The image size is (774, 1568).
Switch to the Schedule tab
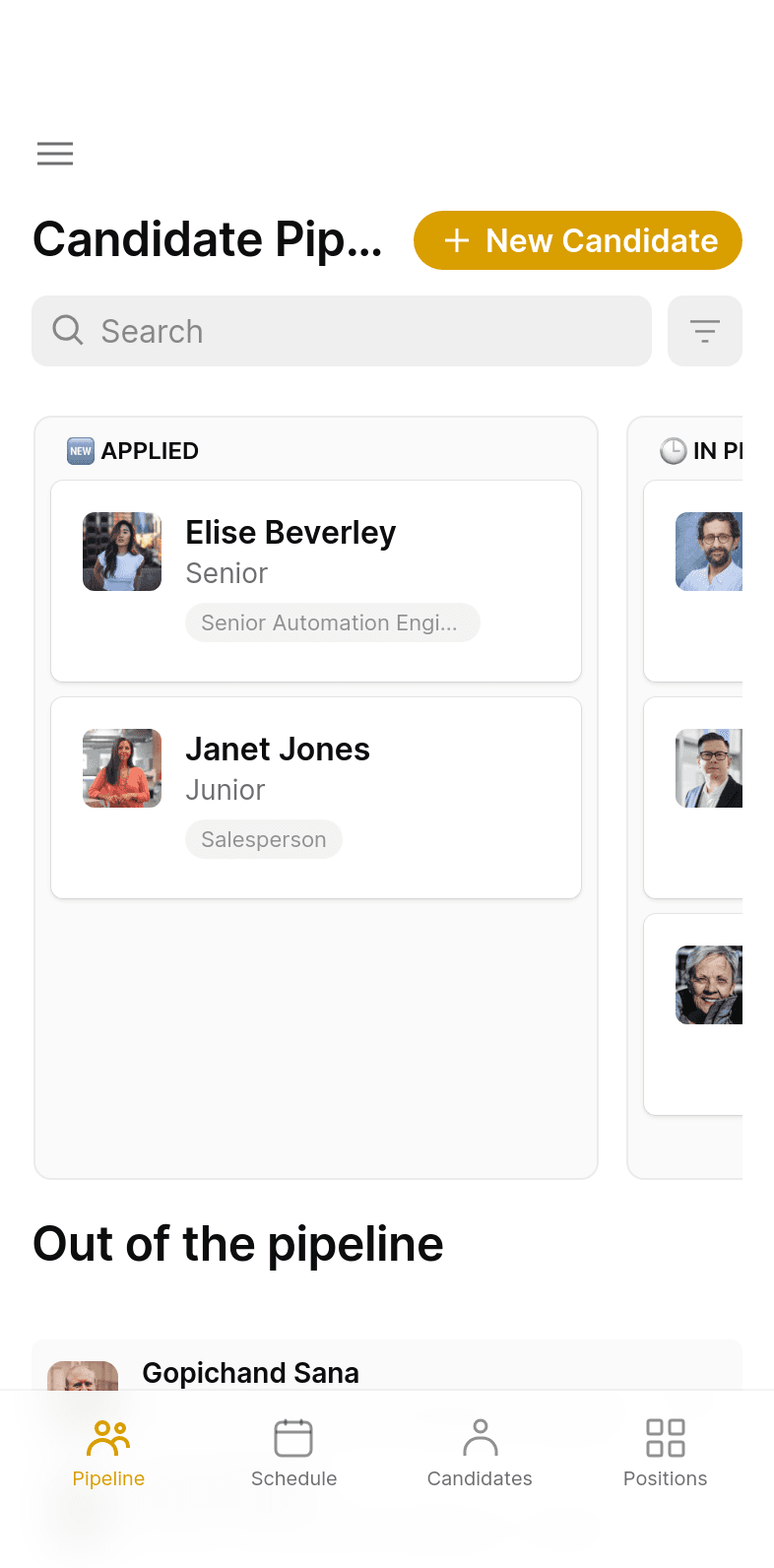293,1454
